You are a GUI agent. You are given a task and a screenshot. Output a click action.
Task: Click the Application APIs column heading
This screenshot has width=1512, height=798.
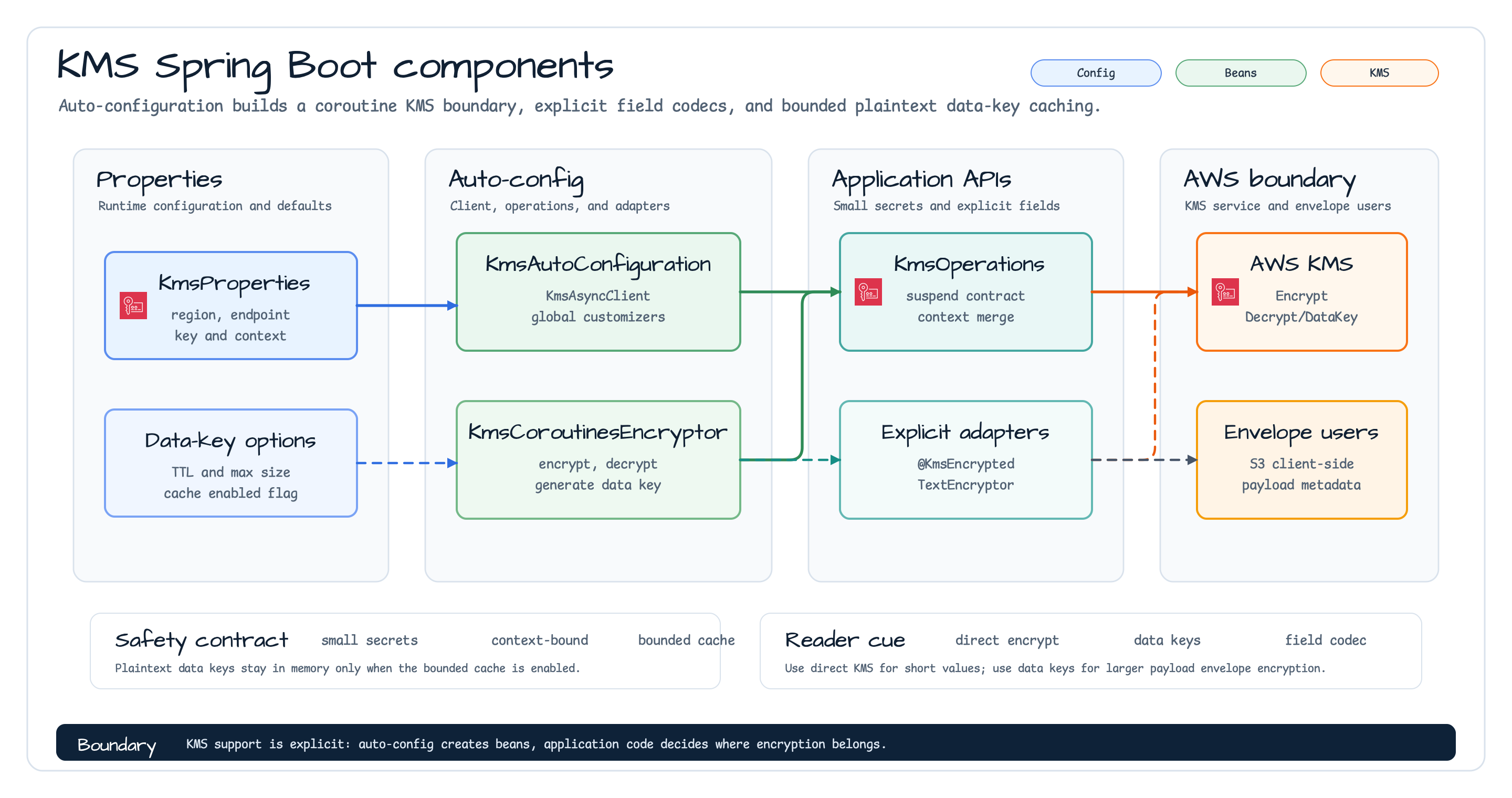(x=921, y=180)
